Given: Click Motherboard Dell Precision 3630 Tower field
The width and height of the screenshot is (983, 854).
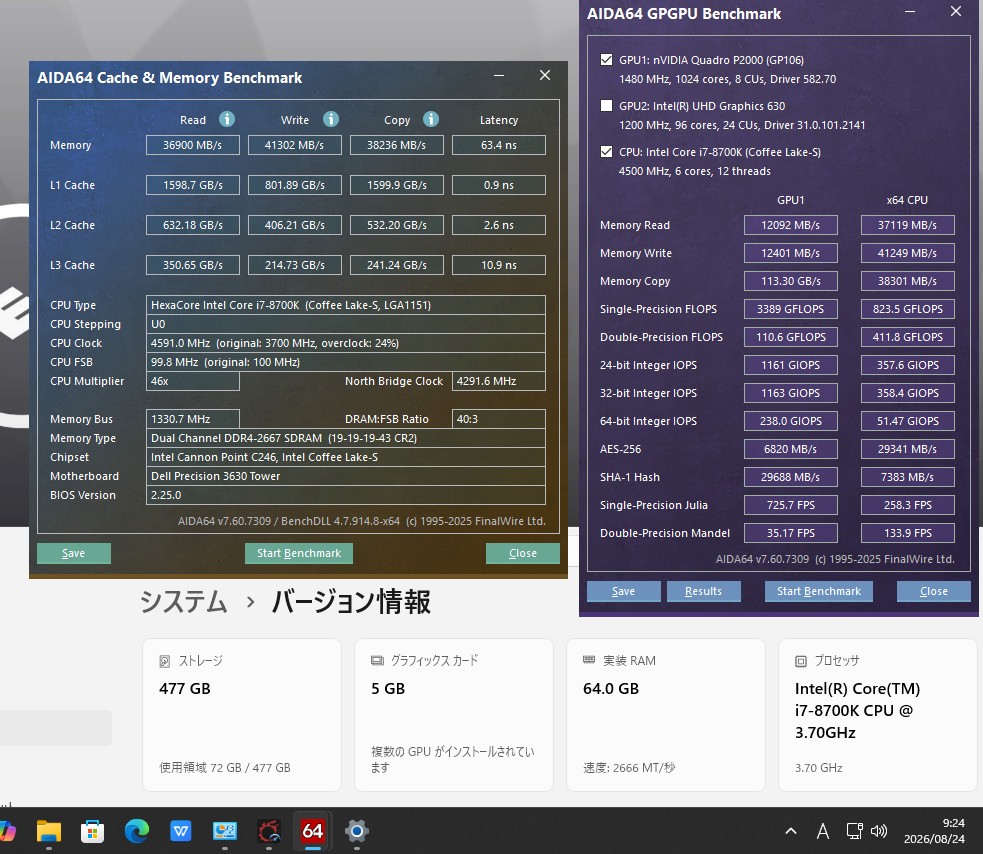Looking at the screenshot, I should point(345,476).
